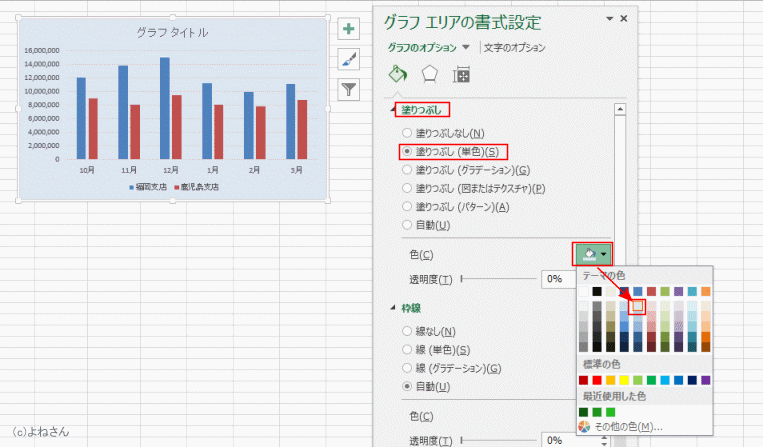Select the 鹿児島支店 legend entry
763x447 pixels.
[197, 187]
